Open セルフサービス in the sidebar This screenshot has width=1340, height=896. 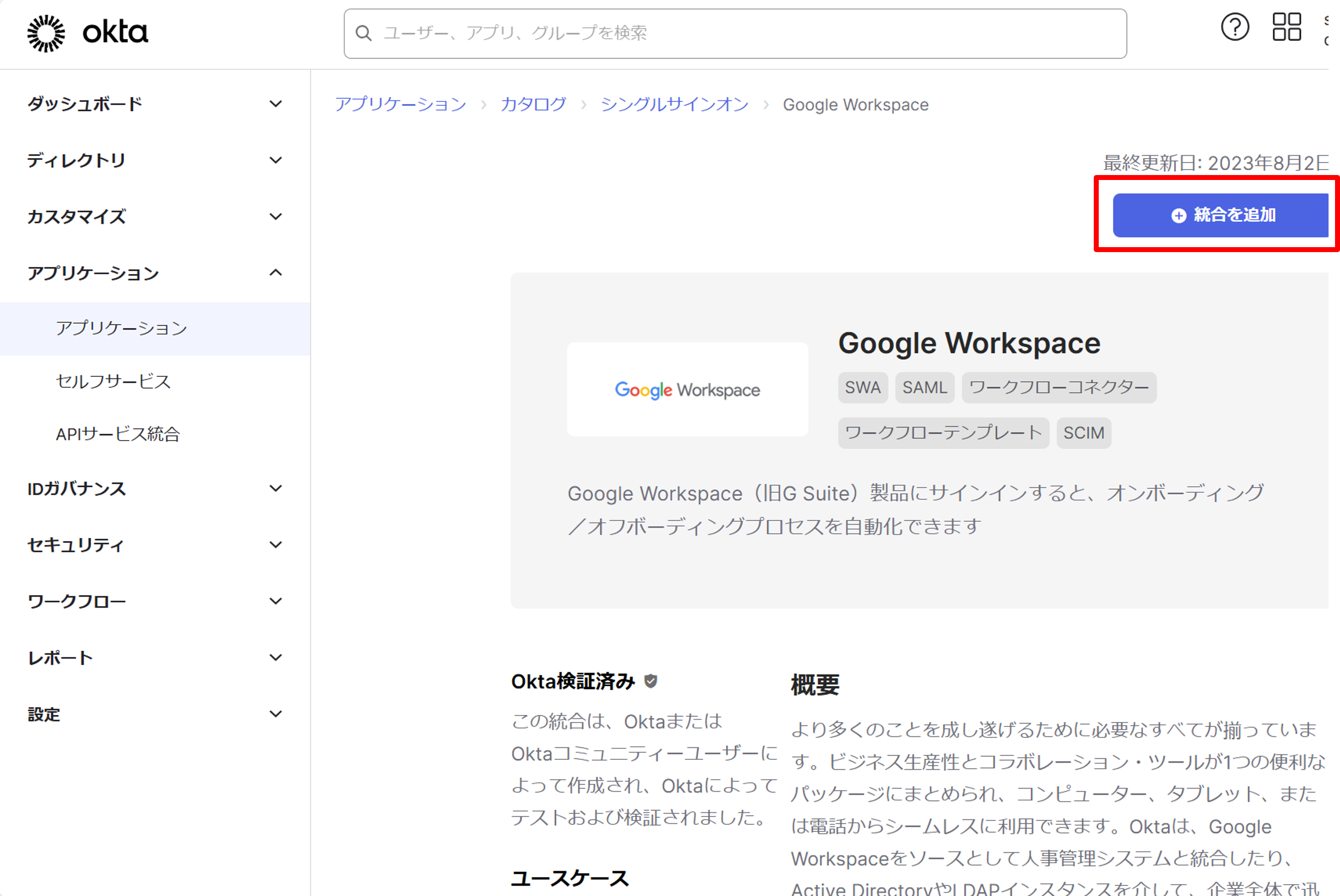[x=113, y=381]
